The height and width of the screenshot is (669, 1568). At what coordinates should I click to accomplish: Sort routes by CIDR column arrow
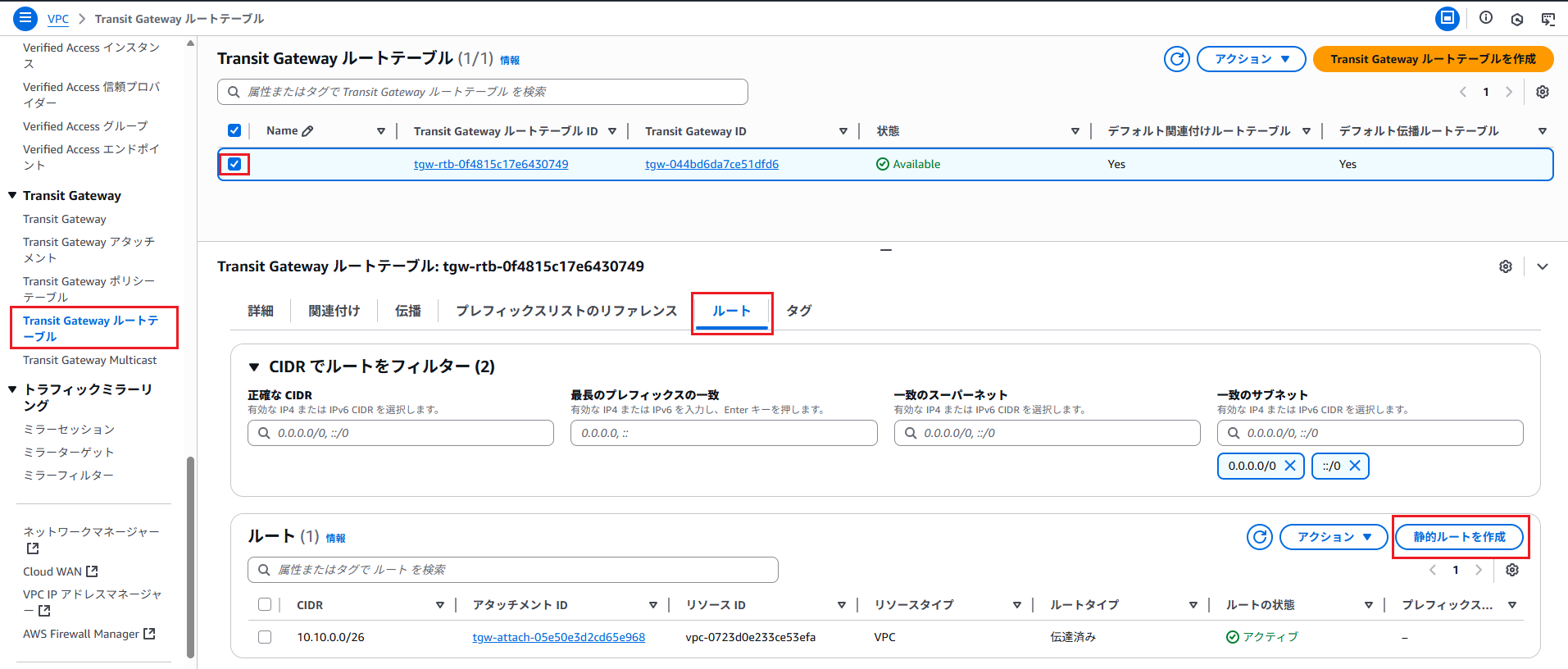coord(440,605)
